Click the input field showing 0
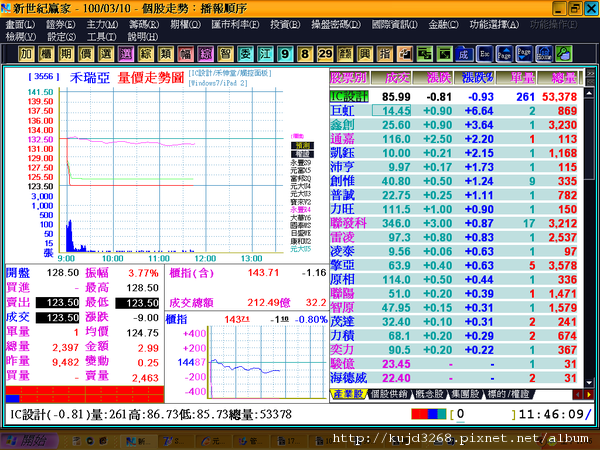This screenshot has height=450, width=600. [x=484, y=414]
